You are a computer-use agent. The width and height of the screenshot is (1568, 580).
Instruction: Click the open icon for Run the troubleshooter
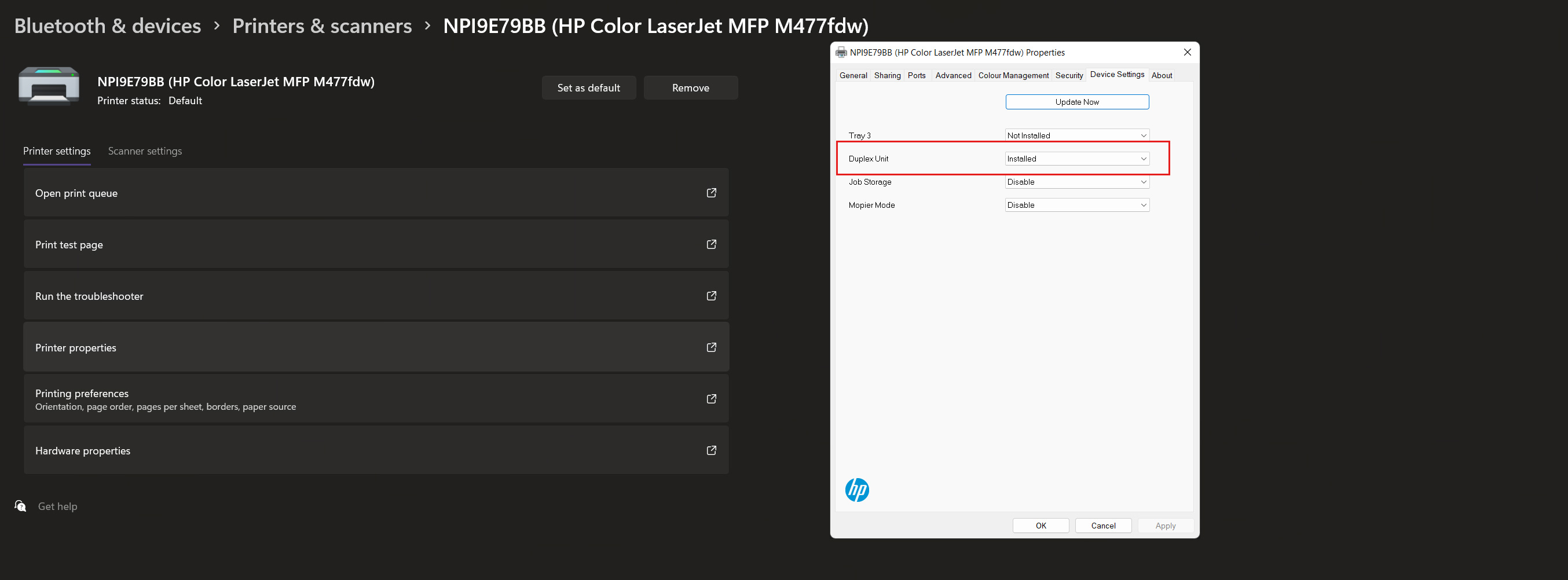[x=711, y=296]
